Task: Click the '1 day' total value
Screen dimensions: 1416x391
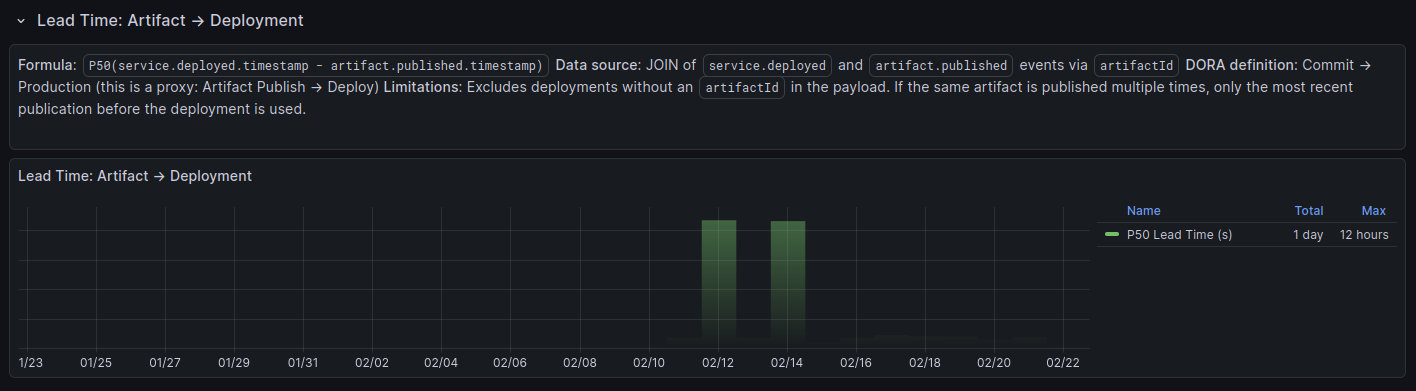Action: (x=1308, y=235)
